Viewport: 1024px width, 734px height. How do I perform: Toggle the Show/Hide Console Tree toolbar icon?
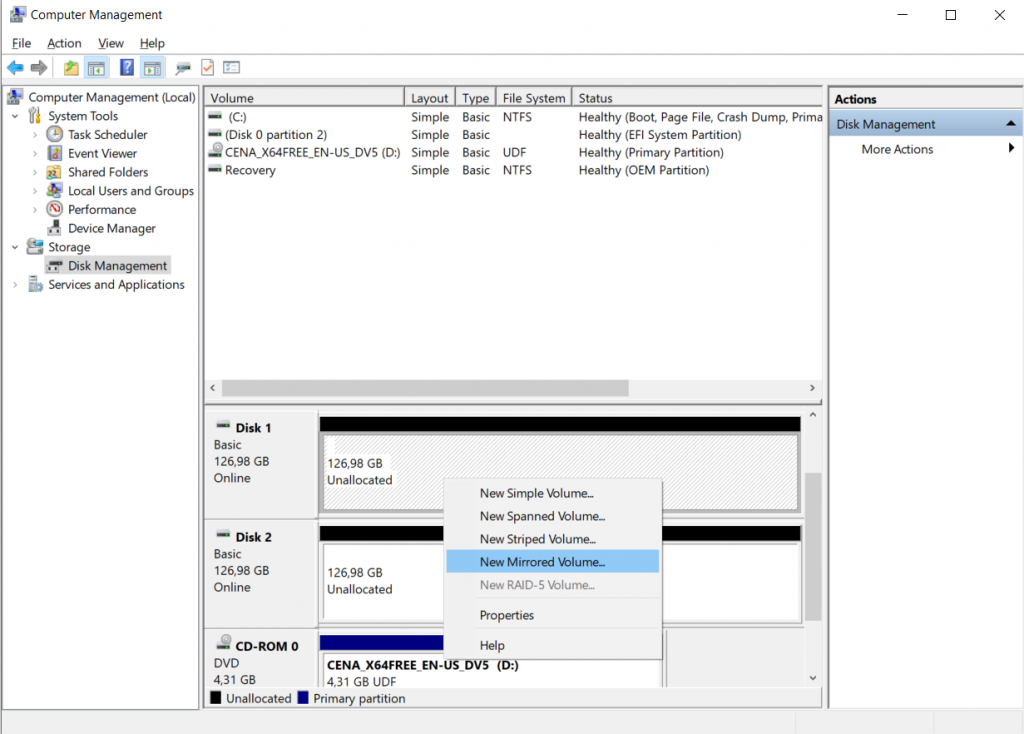pyautogui.click(x=96, y=67)
